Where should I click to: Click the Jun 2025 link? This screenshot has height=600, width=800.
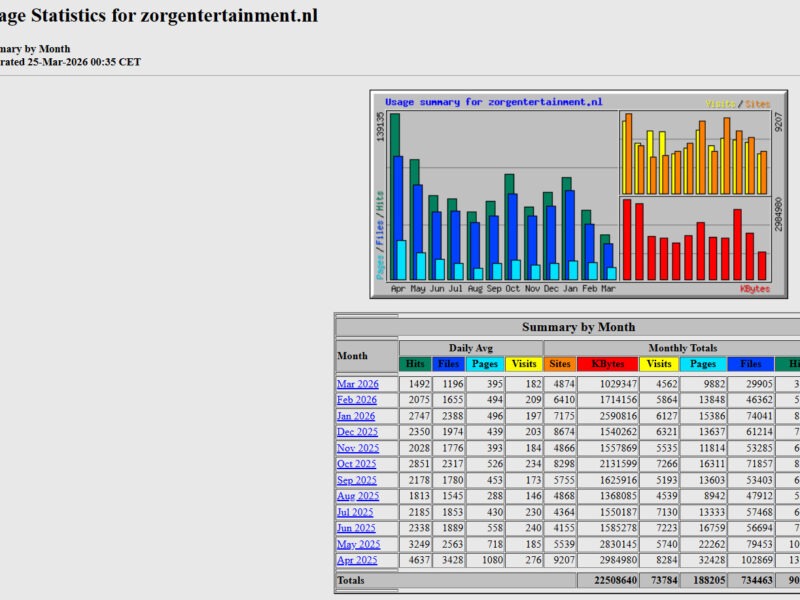tap(356, 528)
